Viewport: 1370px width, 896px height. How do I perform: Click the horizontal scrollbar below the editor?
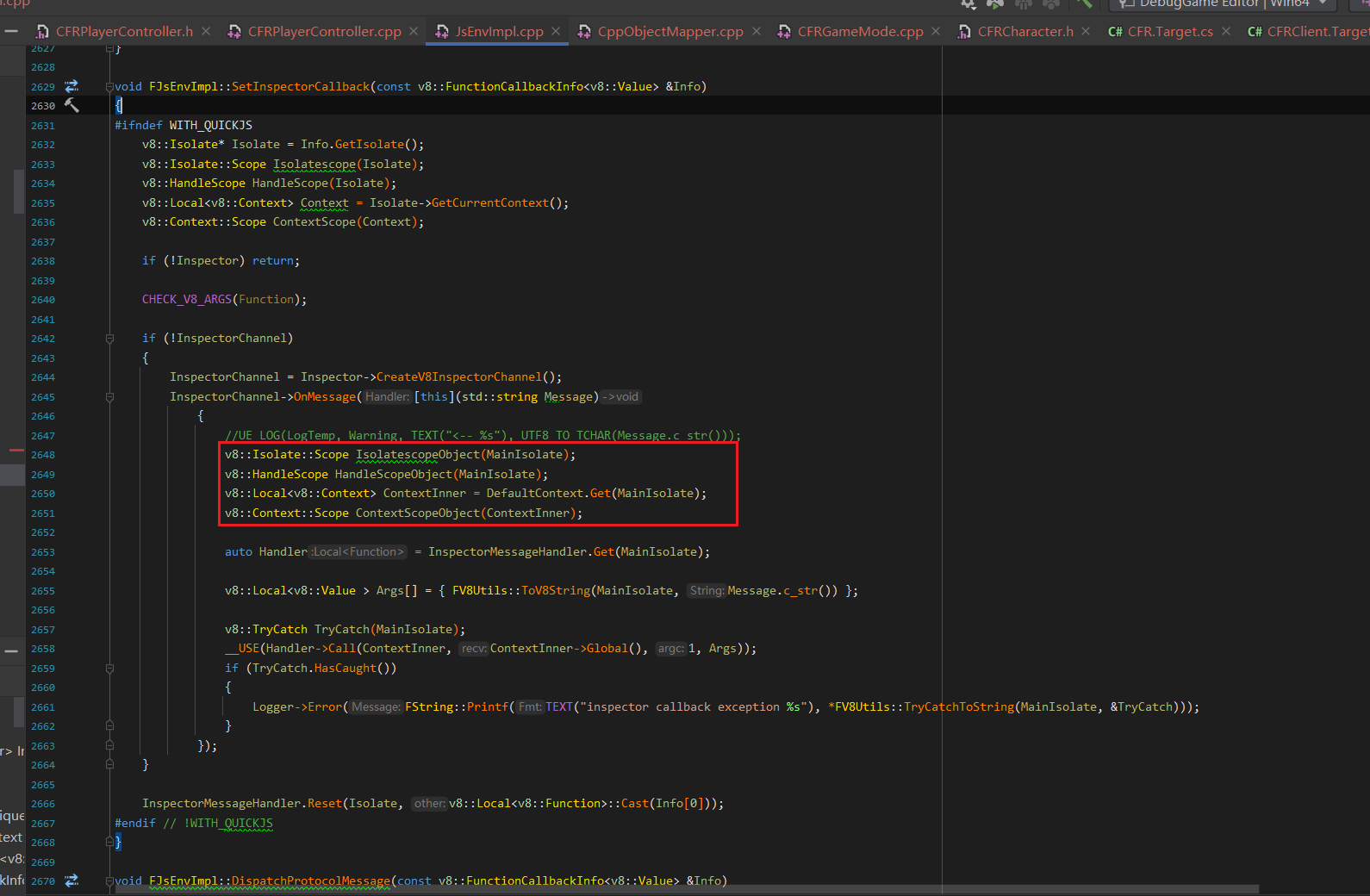coord(687,889)
